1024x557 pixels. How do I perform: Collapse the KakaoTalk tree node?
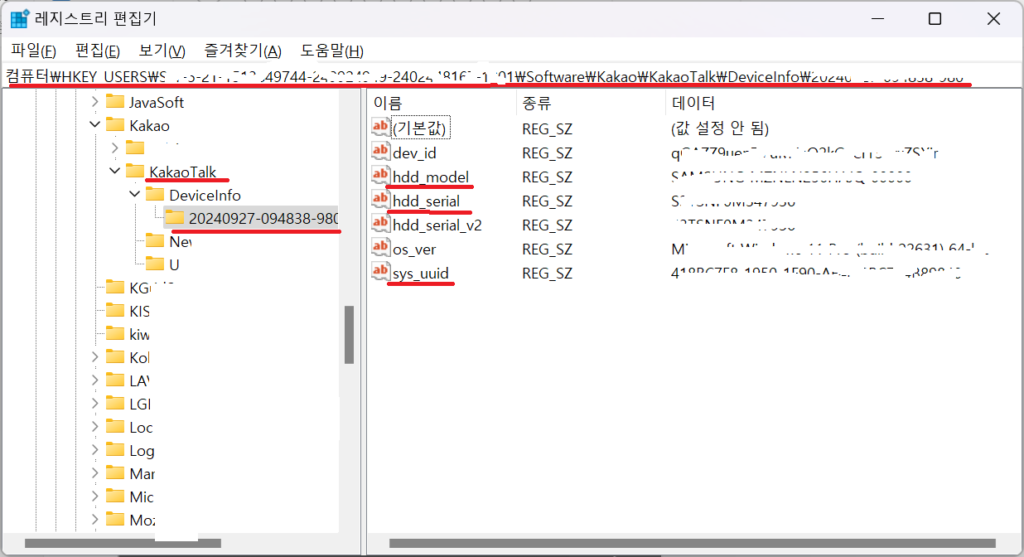click(x=115, y=171)
